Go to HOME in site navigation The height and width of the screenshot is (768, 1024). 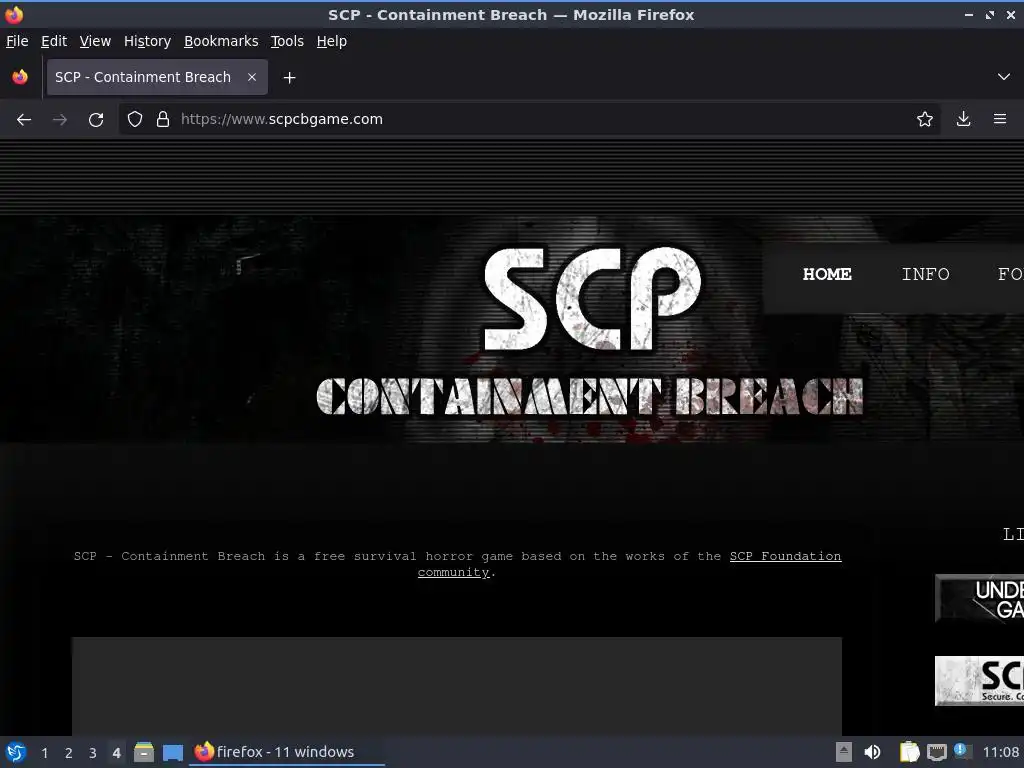point(827,274)
